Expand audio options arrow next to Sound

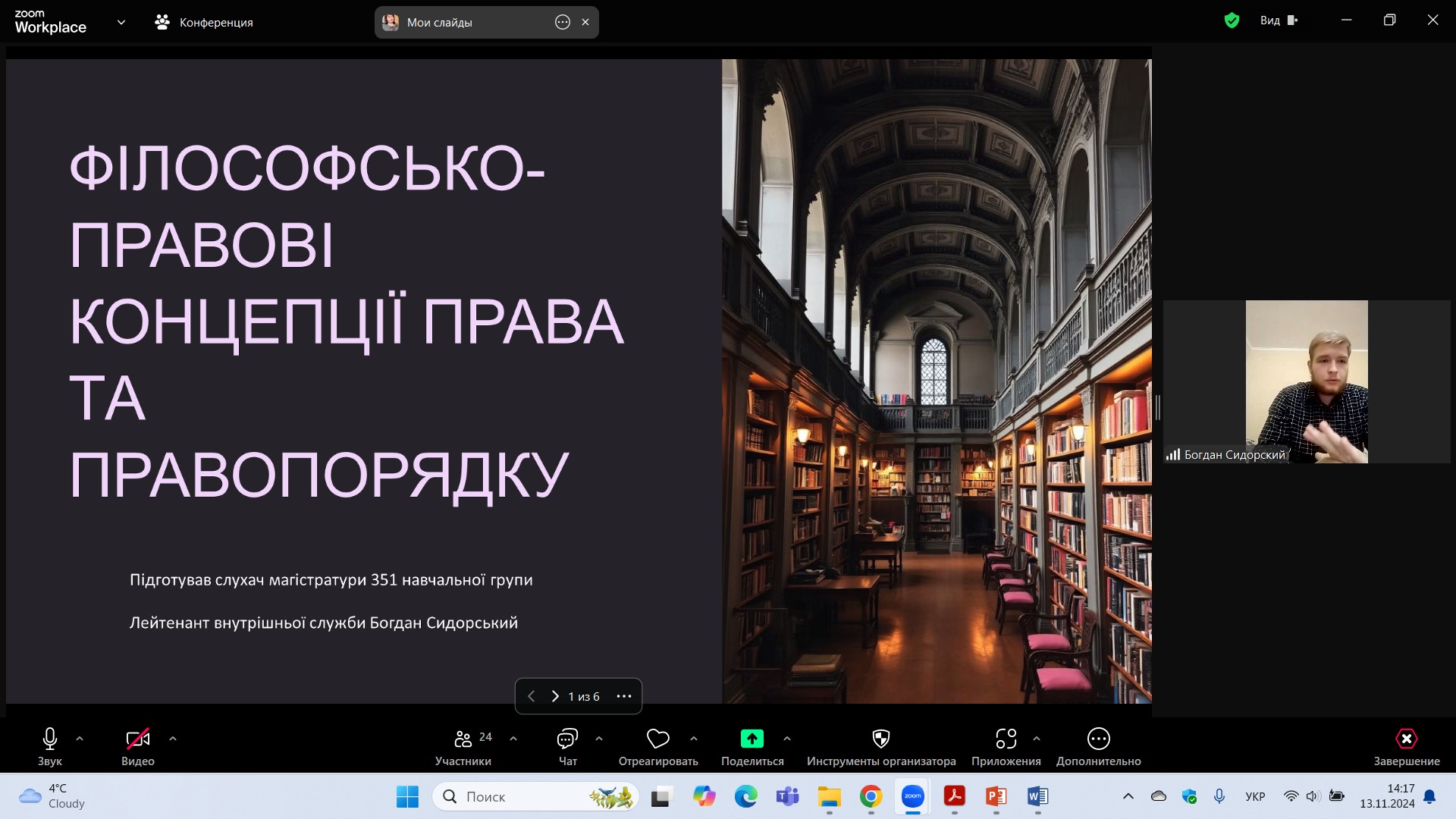(x=80, y=738)
